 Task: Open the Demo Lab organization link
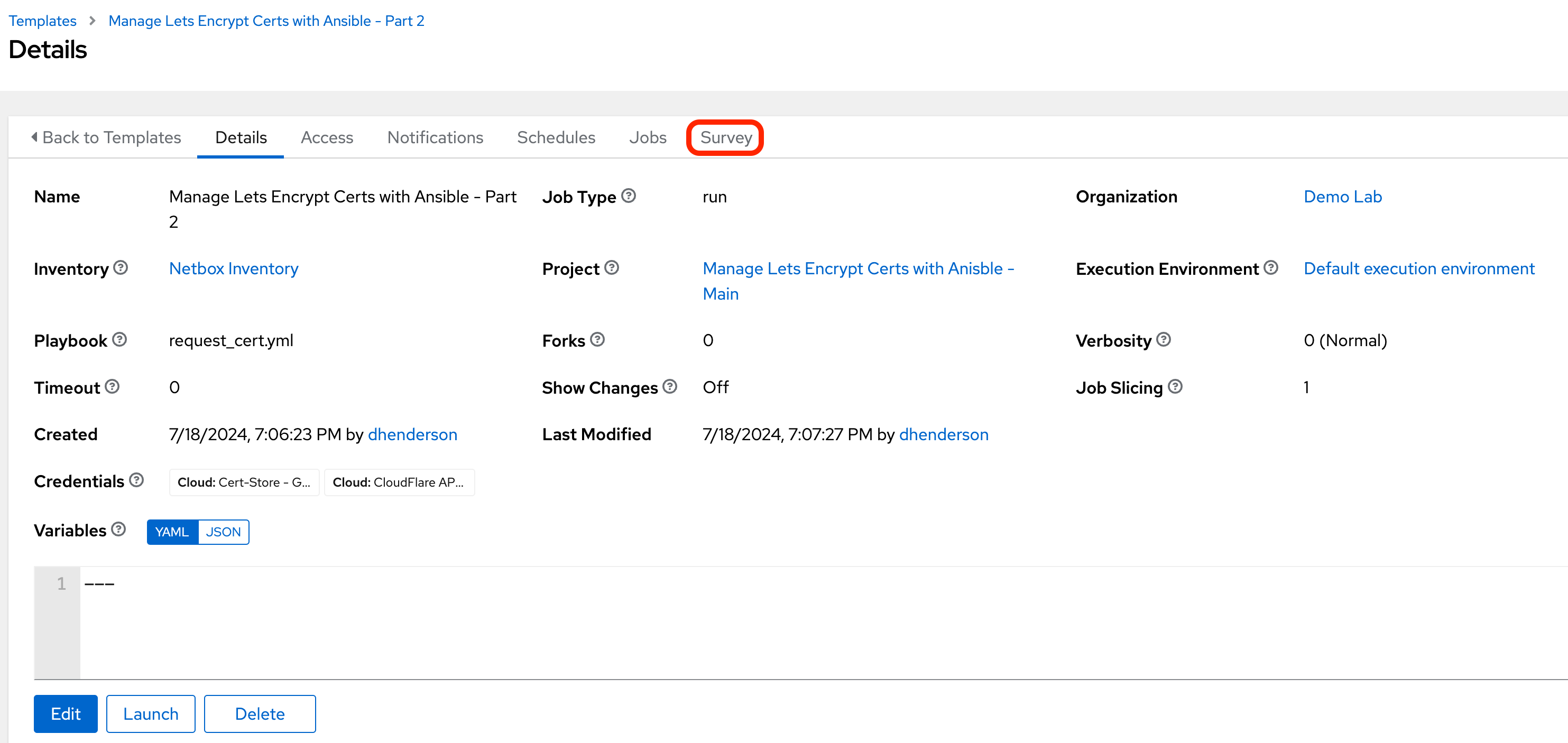click(1342, 197)
